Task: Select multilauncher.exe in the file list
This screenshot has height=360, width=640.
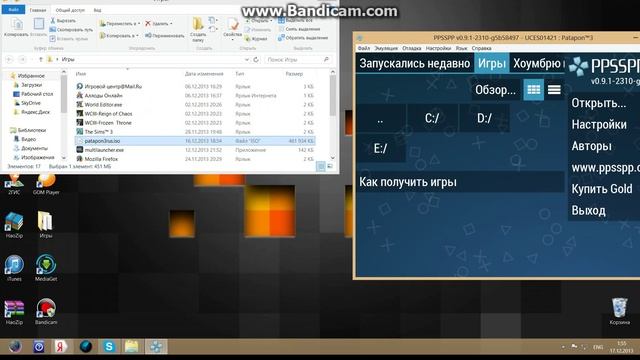Action: 195,150
